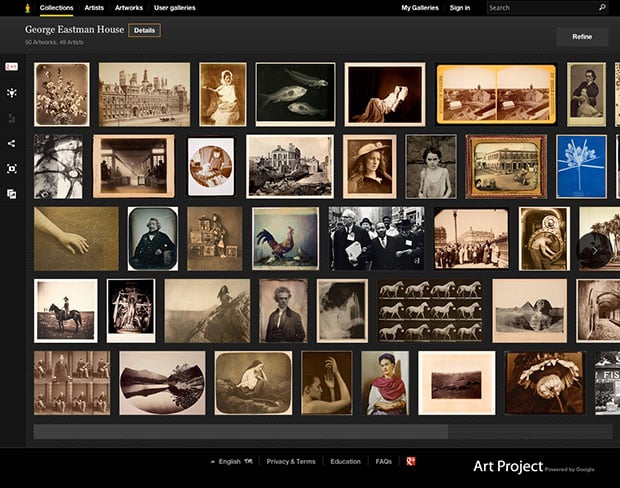Click the Sign in link
The width and height of the screenshot is (620, 488).
pyautogui.click(x=460, y=8)
